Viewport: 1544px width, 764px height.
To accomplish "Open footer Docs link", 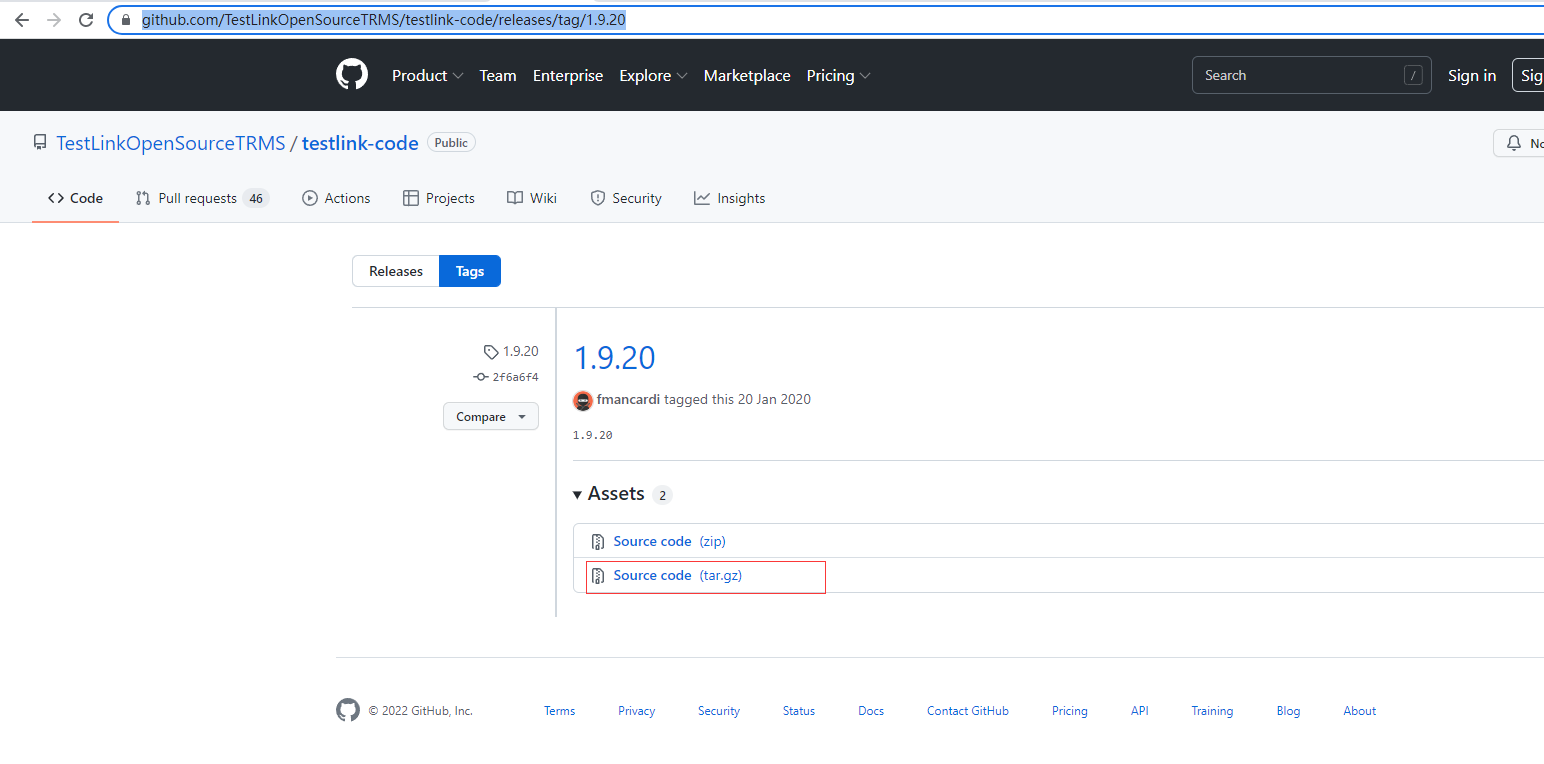I will (871, 711).
